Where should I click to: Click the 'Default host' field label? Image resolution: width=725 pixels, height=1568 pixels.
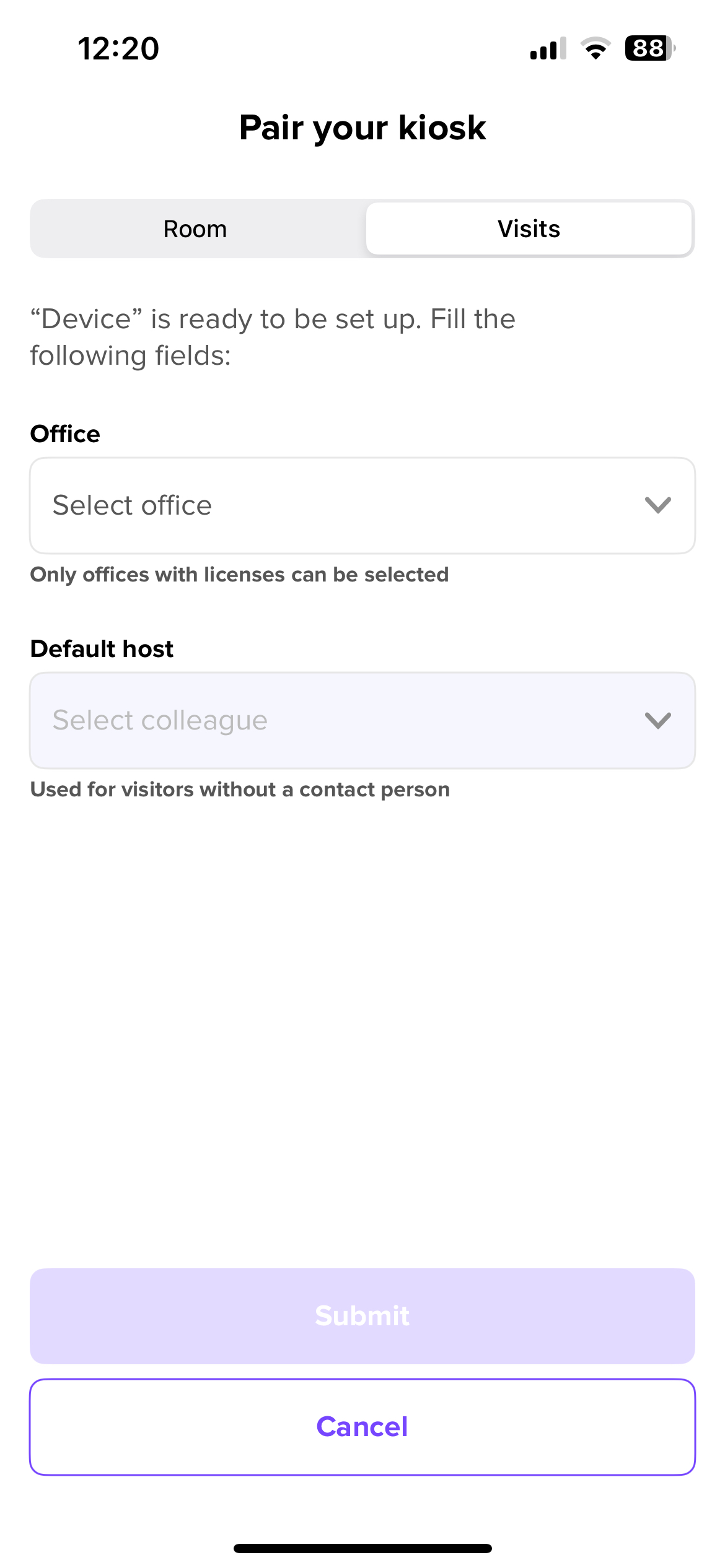click(x=102, y=649)
